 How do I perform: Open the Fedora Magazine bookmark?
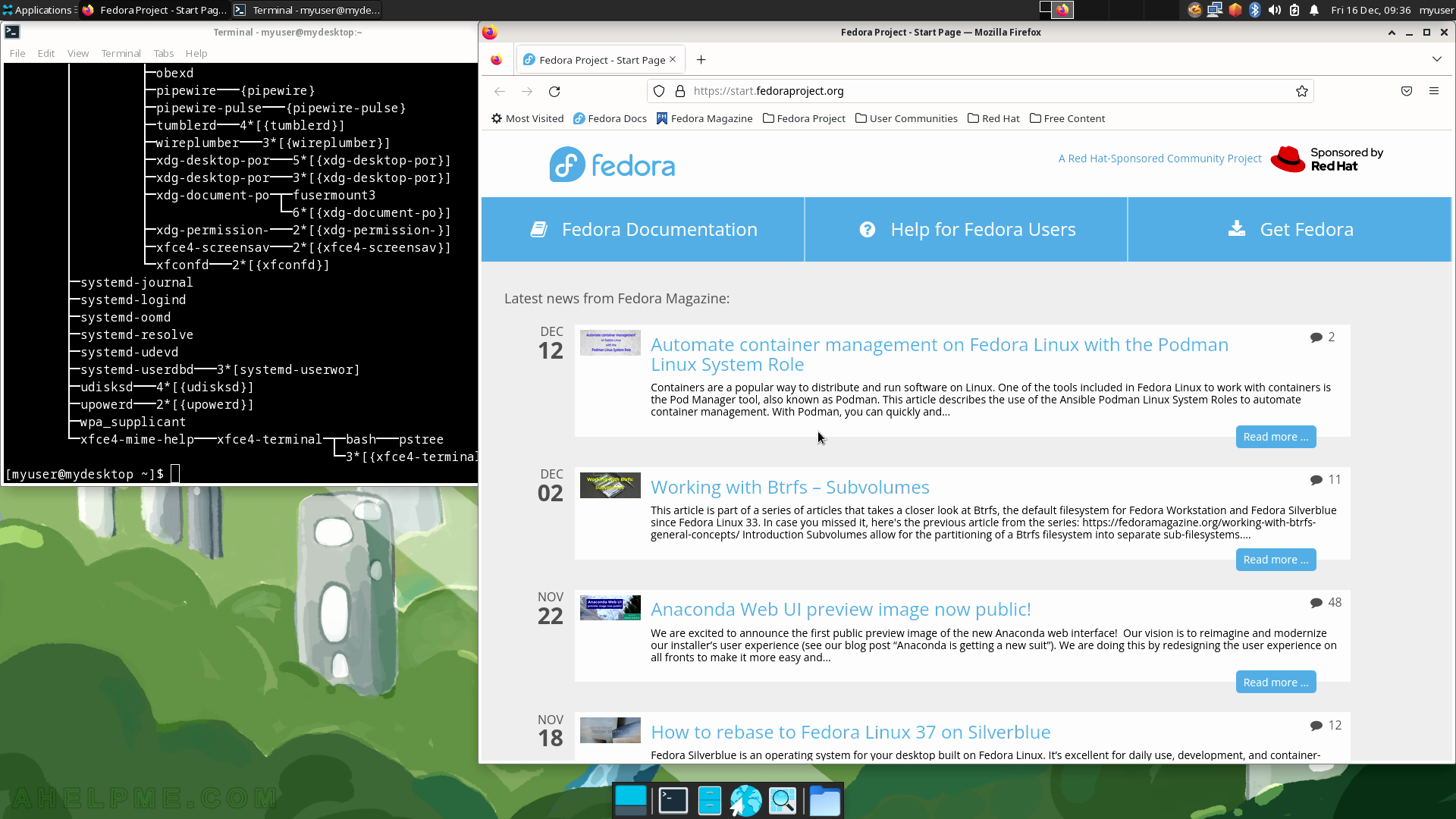[704, 118]
